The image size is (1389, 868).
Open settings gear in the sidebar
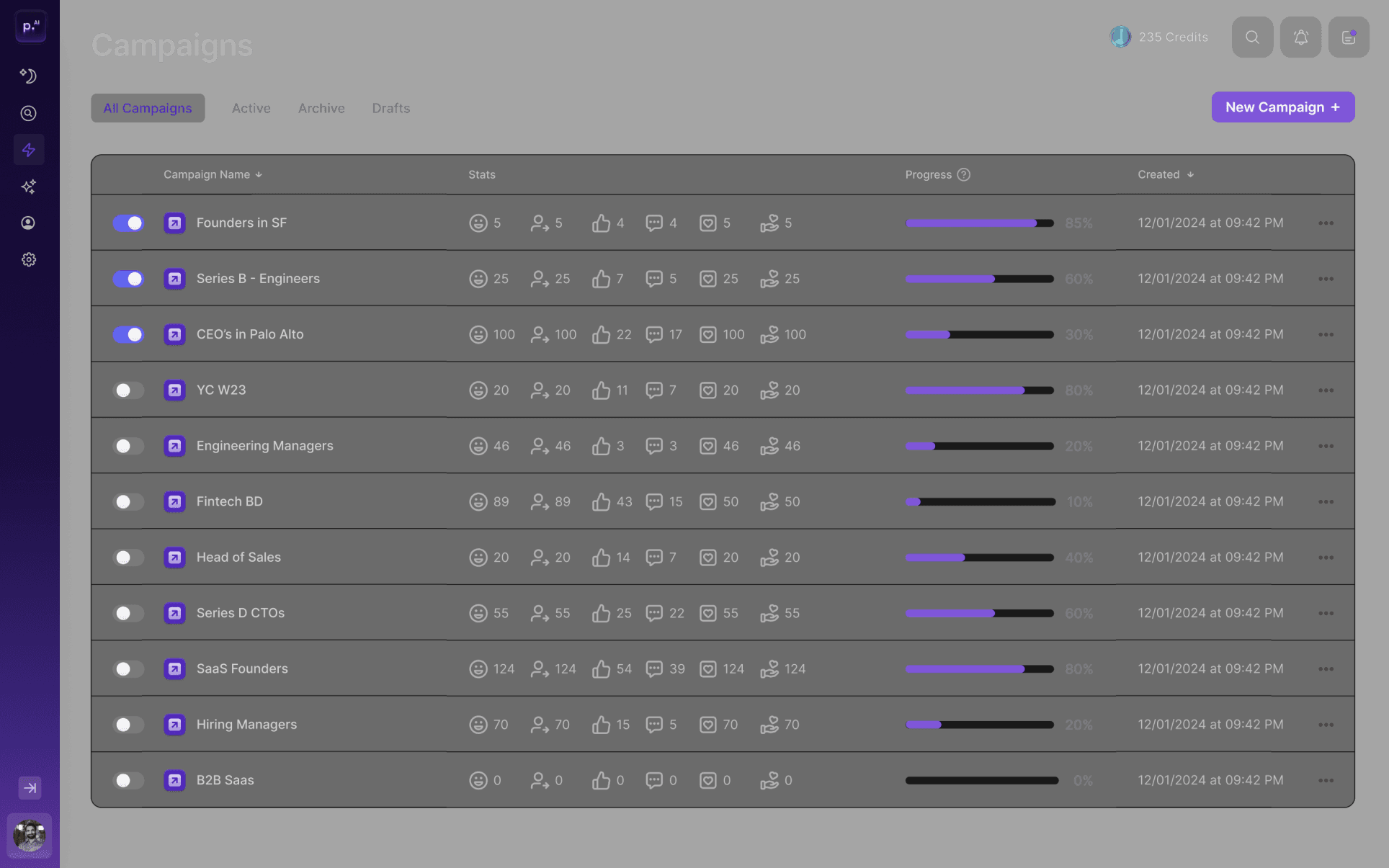[29, 259]
